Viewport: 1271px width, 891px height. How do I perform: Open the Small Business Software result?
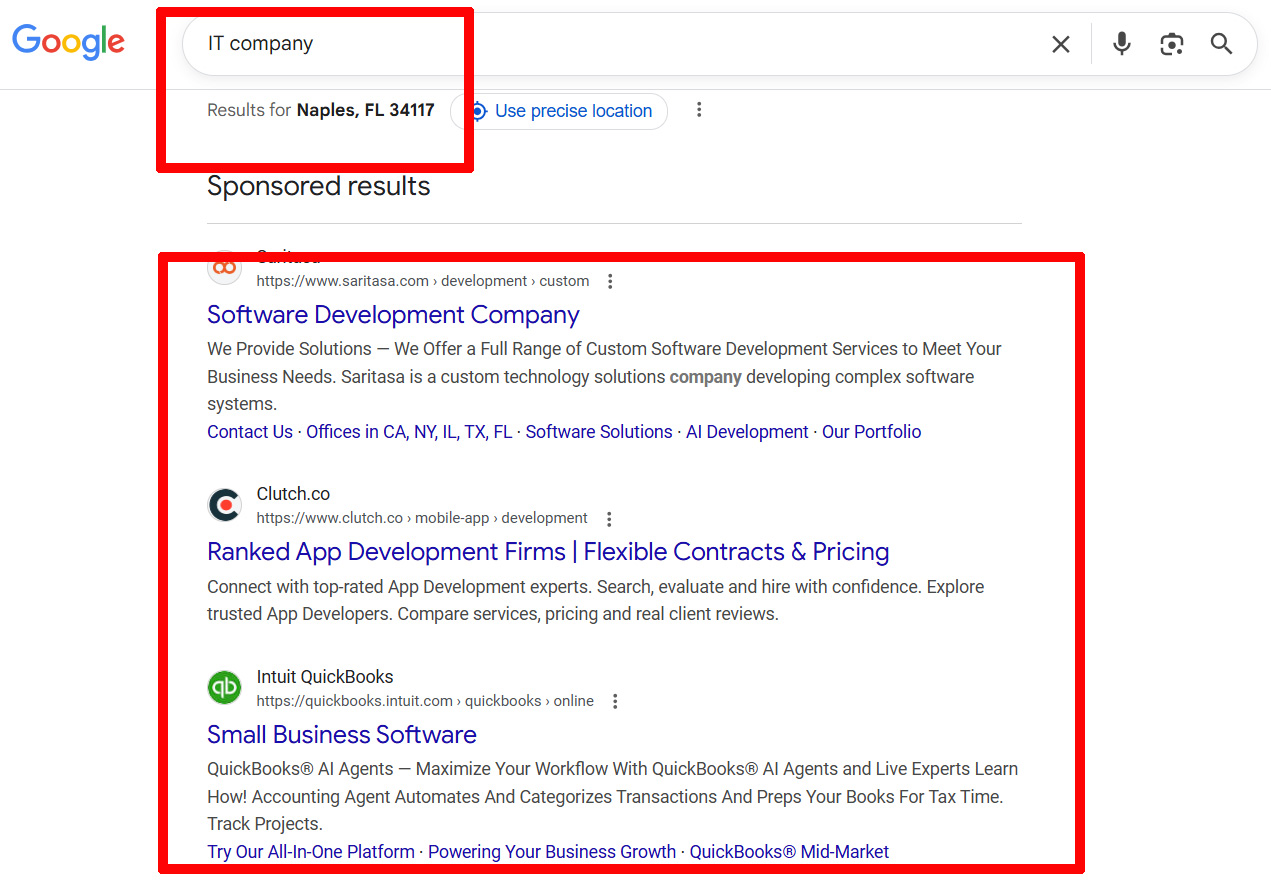tap(341, 734)
